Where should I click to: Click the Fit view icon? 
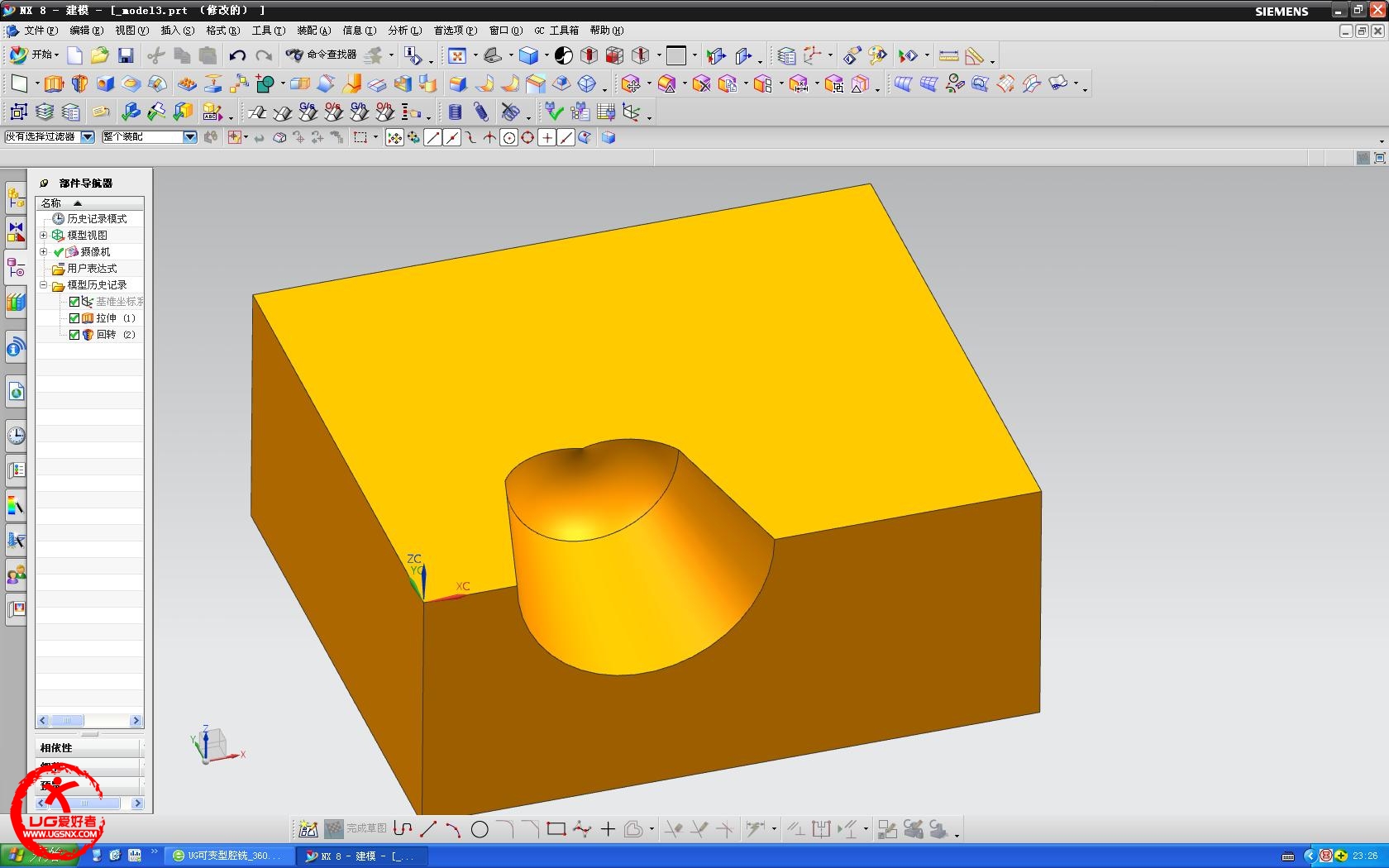[x=457, y=55]
